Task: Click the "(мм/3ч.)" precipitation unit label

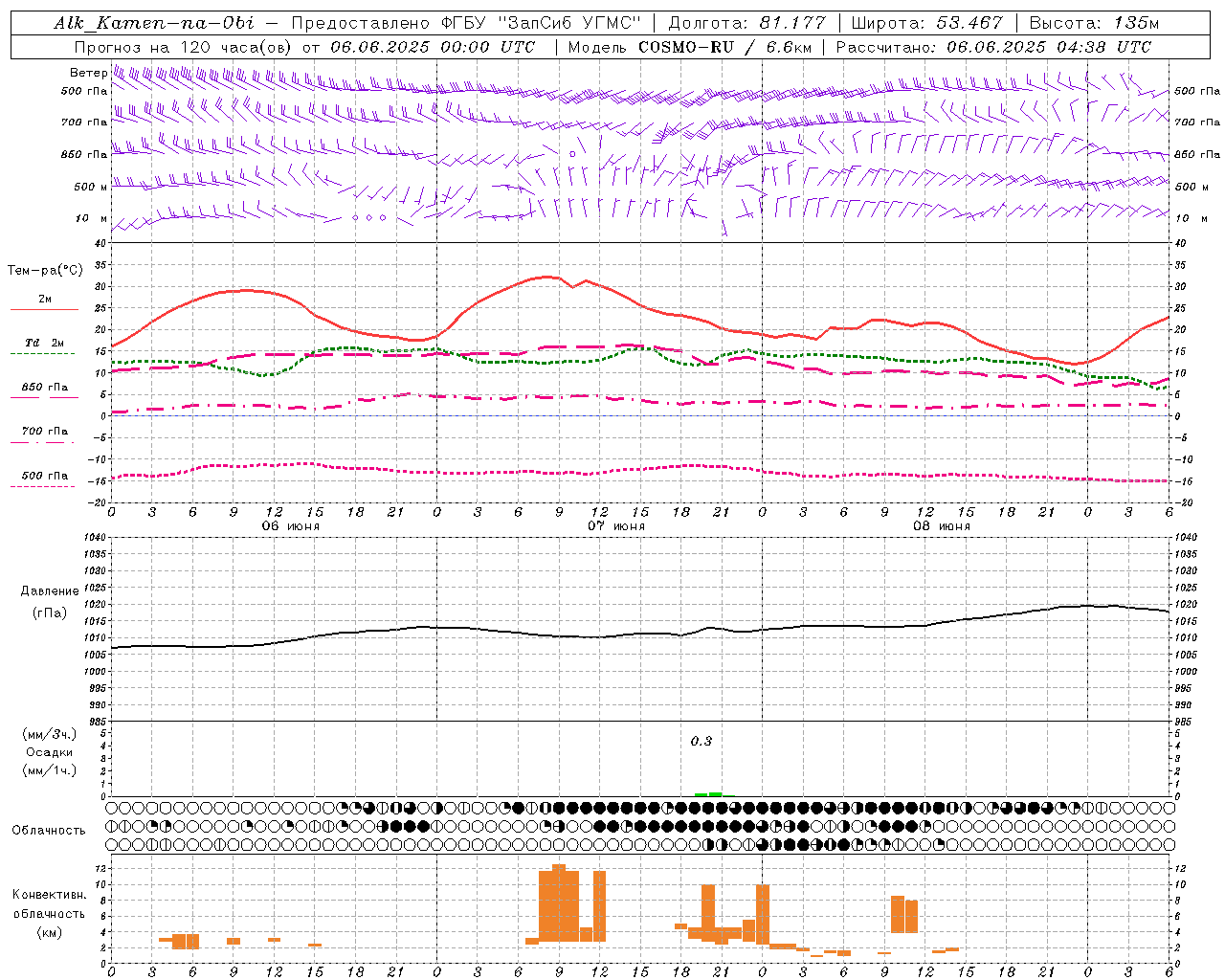Action: coord(50,734)
